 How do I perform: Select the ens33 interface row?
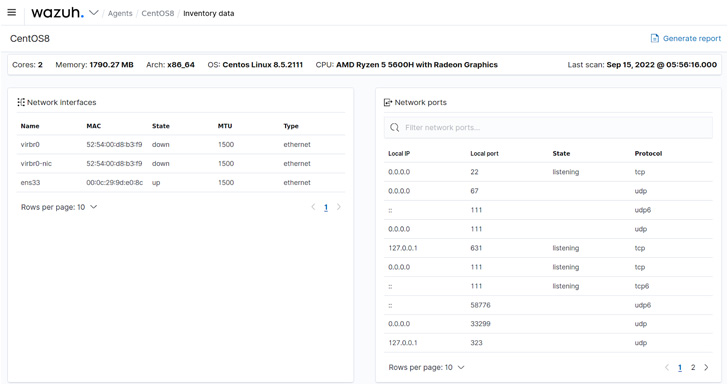[x=181, y=182]
